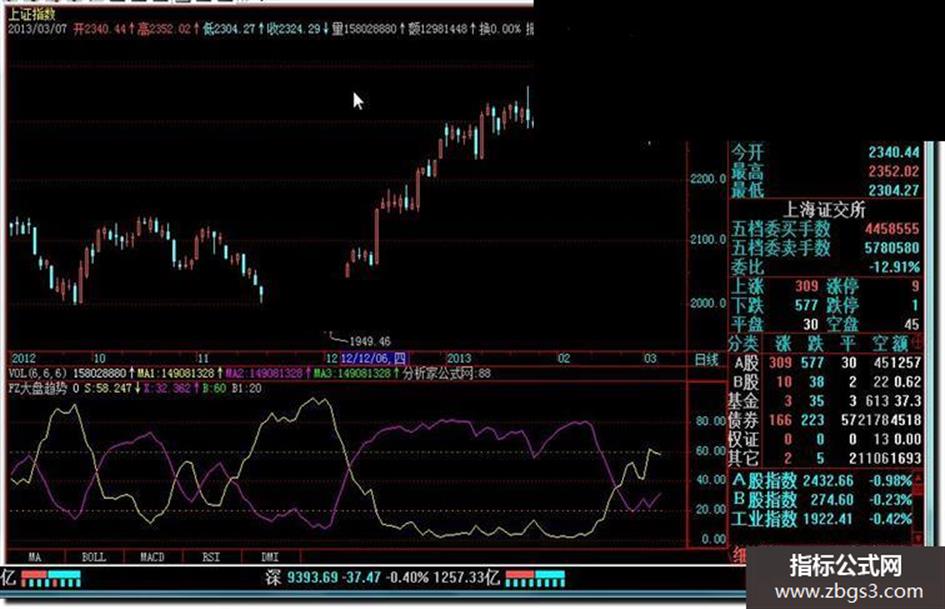Screen dimensions: 945x609
Task: Click the S:58.247 indicator value
Action: (x=107, y=389)
